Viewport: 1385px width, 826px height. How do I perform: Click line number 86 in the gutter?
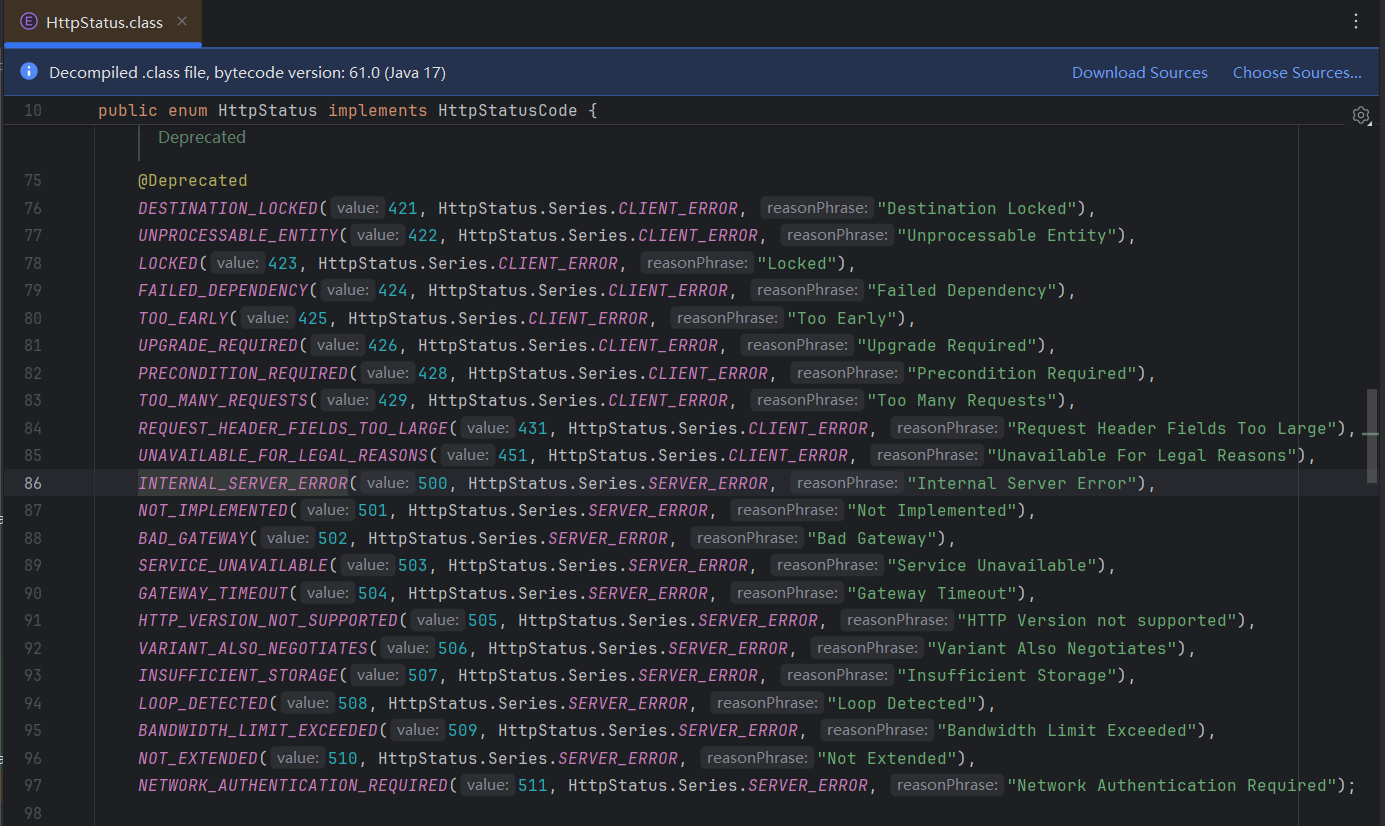pyautogui.click(x=33, y=483)
